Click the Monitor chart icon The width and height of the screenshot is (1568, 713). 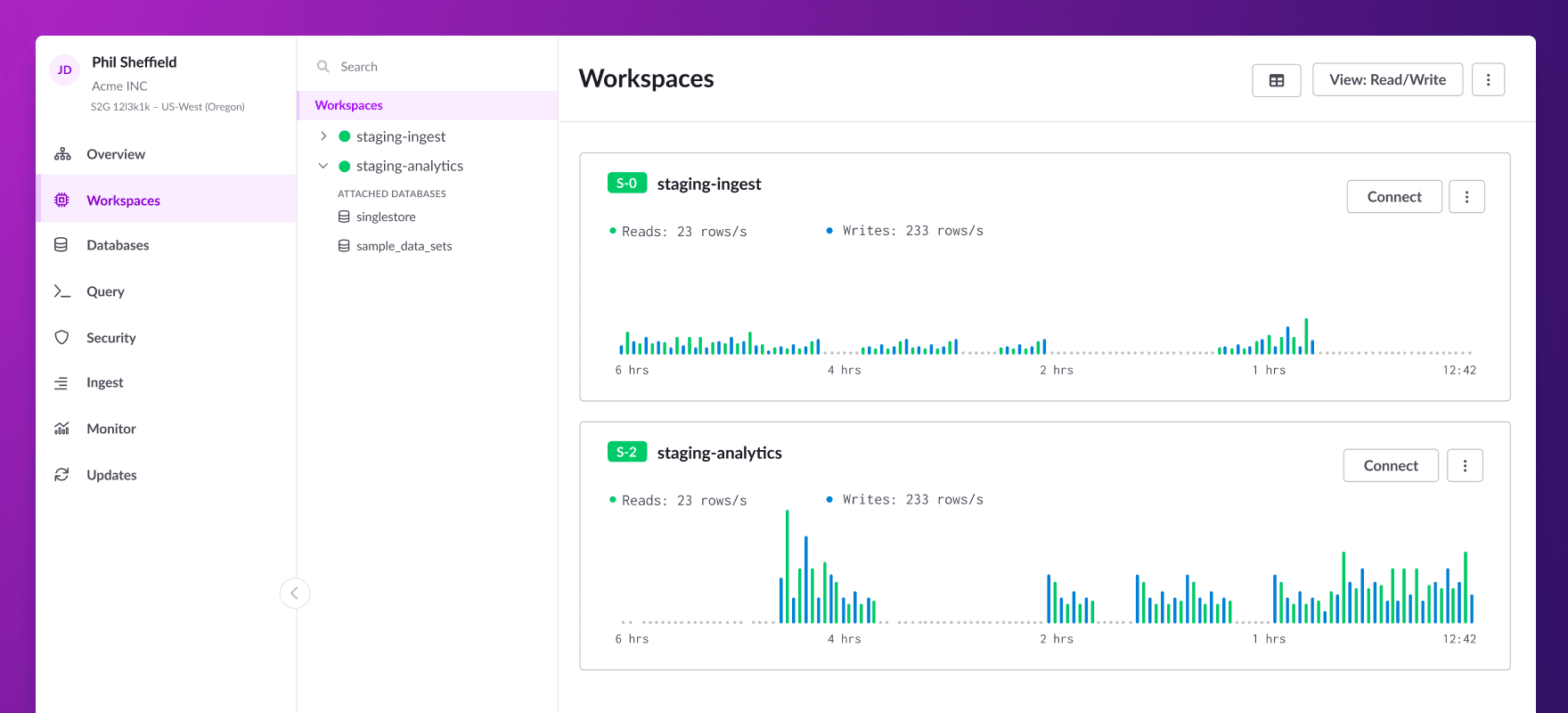tap(61, 429)
